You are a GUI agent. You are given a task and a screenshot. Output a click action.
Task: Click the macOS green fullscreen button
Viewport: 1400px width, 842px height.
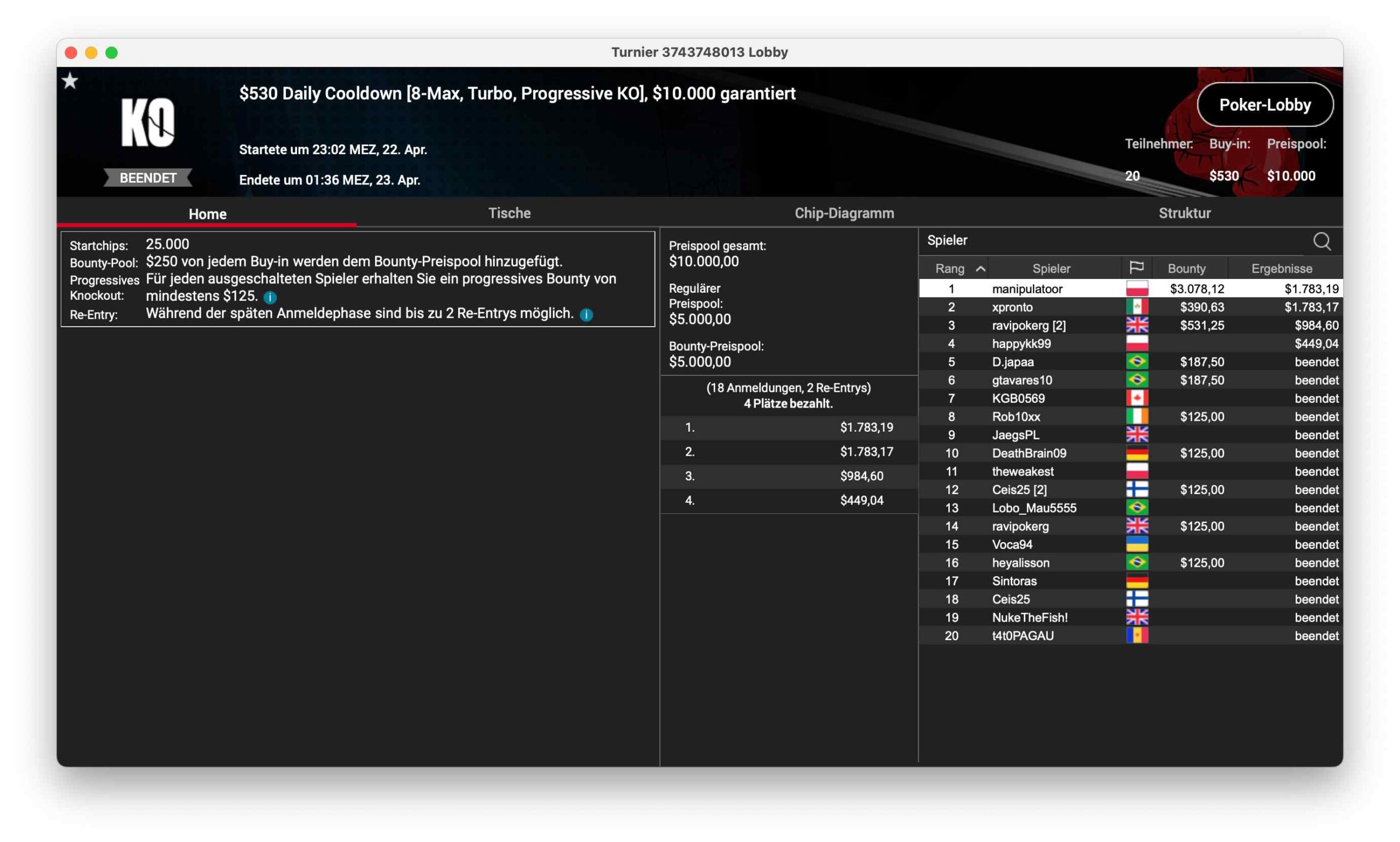(x=112, y=53)
